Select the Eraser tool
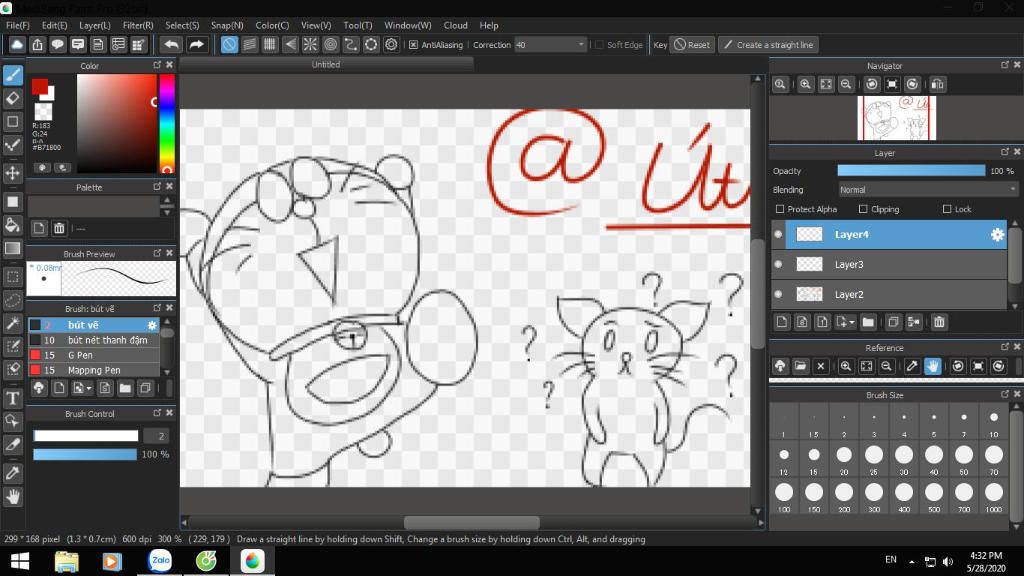 12,99
